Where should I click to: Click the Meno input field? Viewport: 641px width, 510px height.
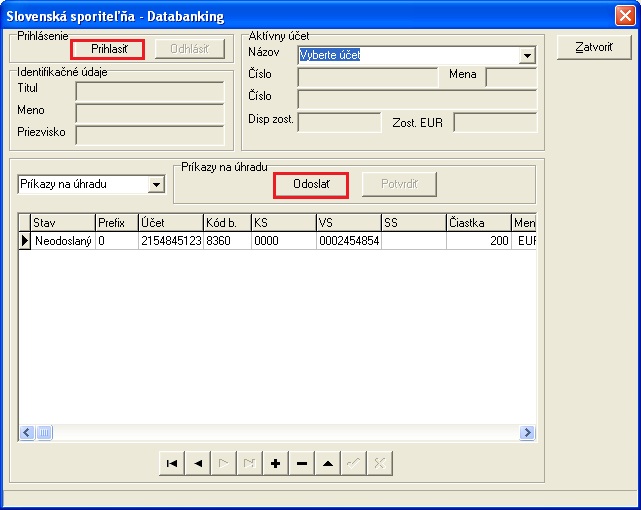pos(150,113)
